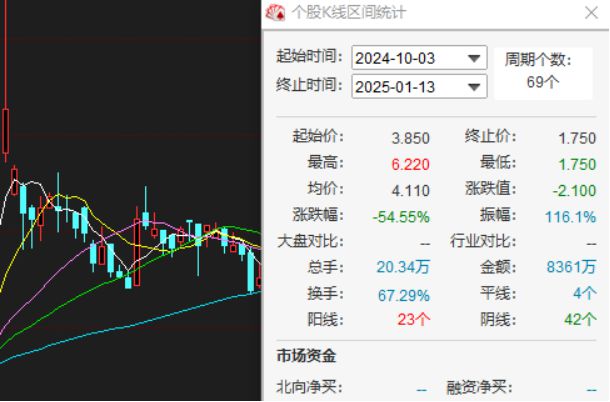The image size is (610, 402).
Task: Select the 2025-01-13 end date field
Action: pyautogui.click(x=419, y=86)
